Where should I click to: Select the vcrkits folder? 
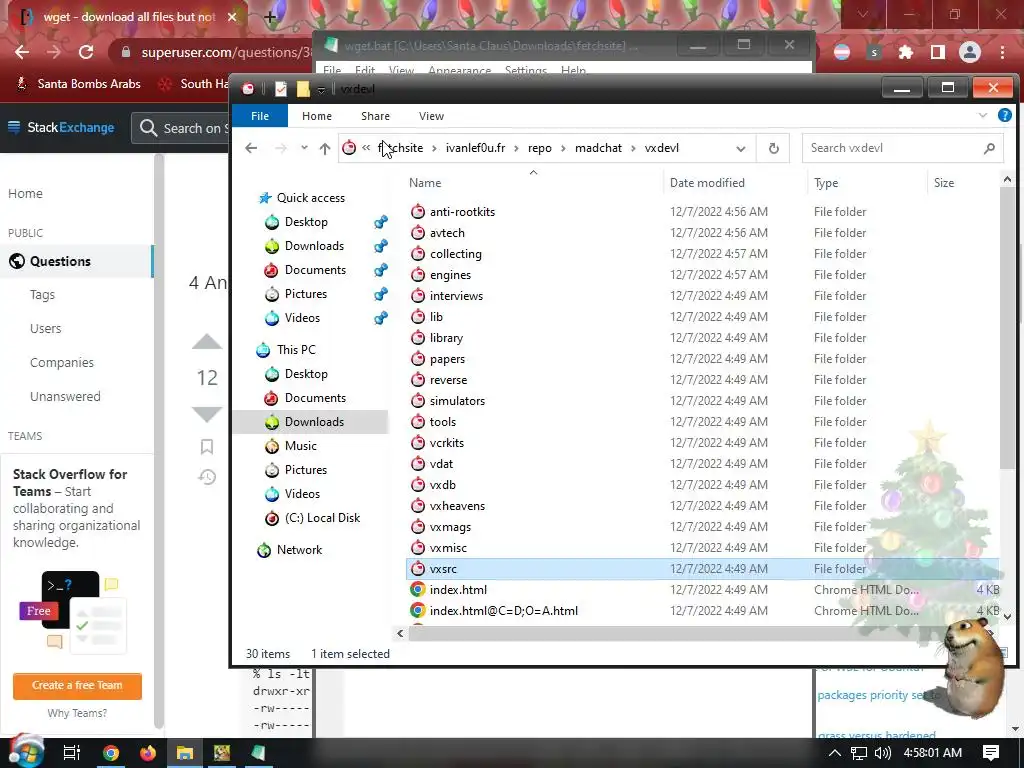coord(447,443)
